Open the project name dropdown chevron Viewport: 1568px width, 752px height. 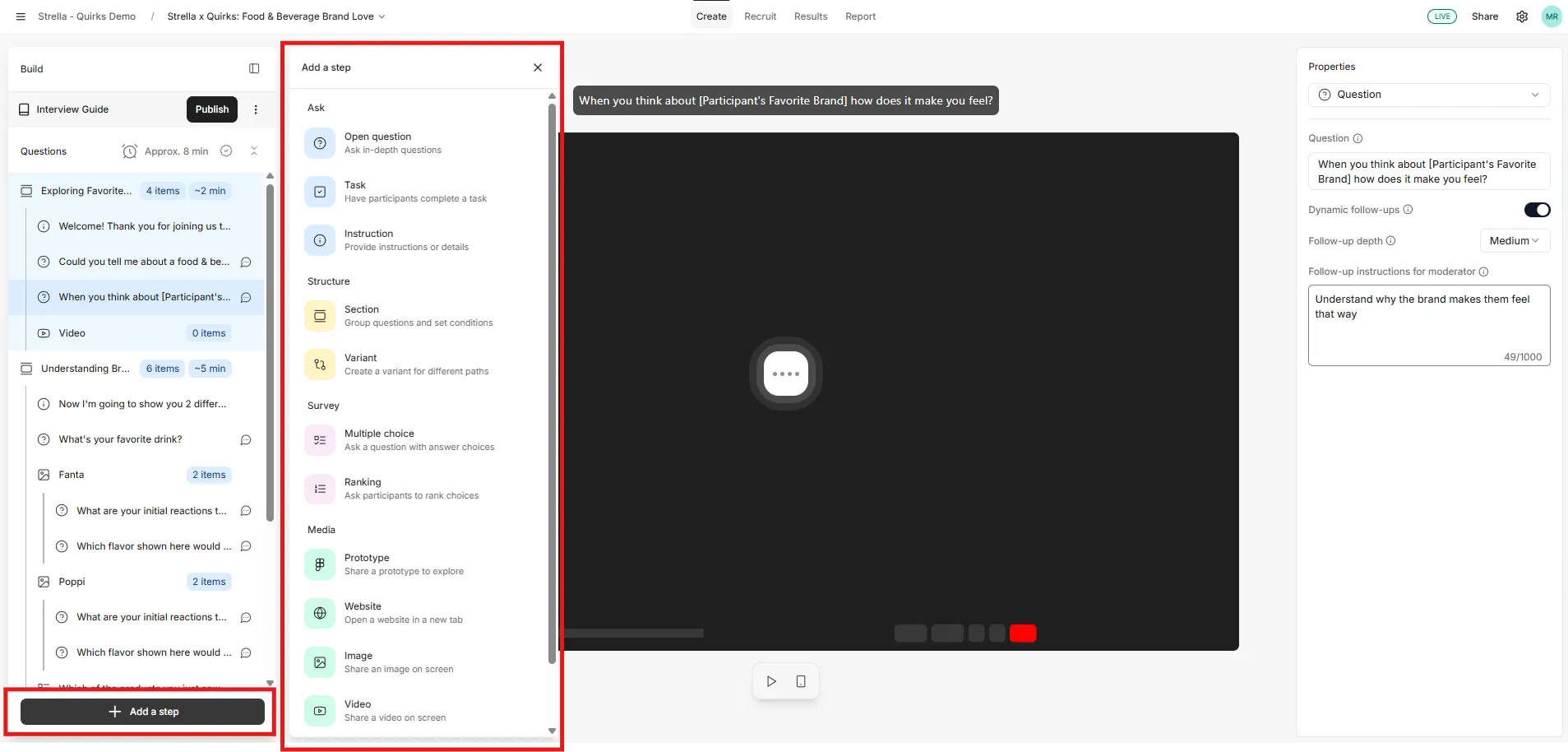point(382,16)
